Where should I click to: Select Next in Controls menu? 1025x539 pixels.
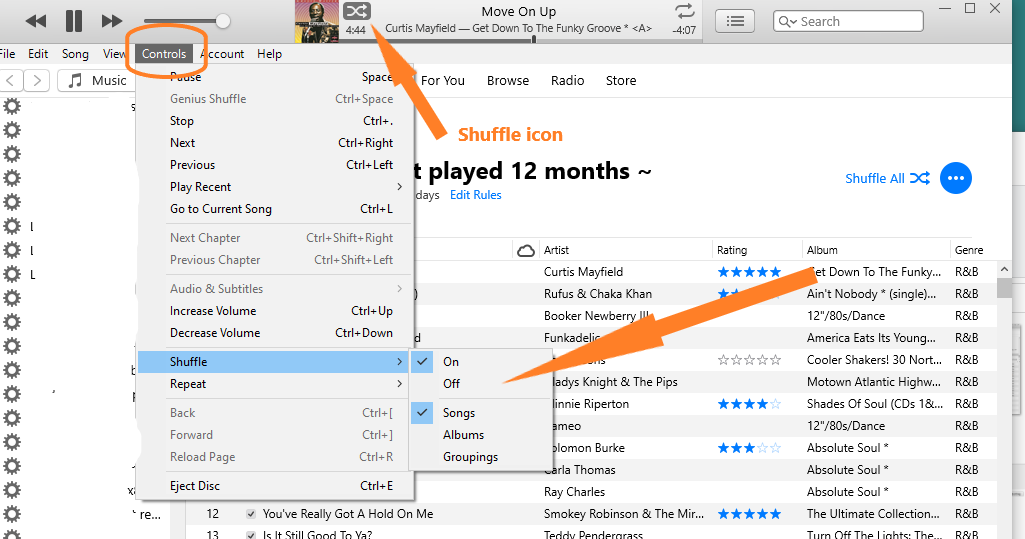tap(275, 142)
